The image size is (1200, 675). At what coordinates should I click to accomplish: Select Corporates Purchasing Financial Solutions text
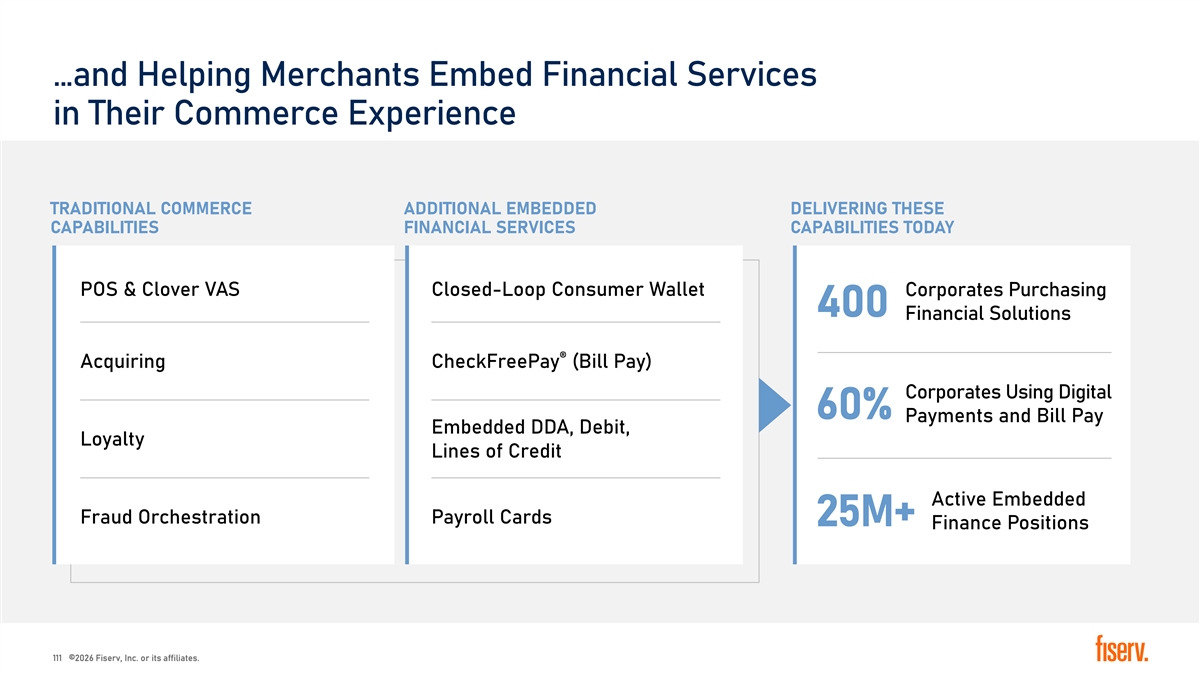point(1005,302)
